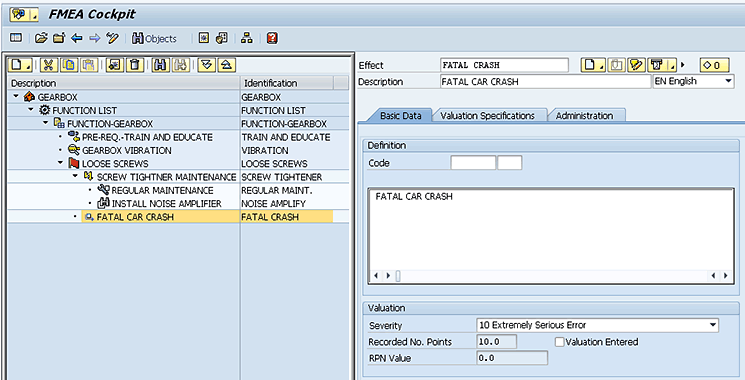Click the greyed icon right of Effect's new document button

(616, 65)
